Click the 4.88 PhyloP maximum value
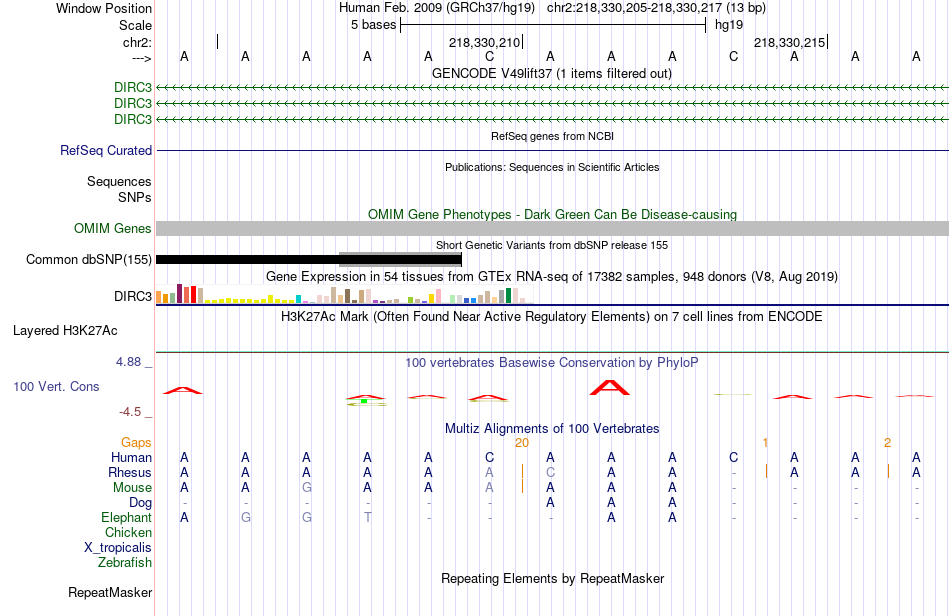Image resolution: width=950 pixels, height=616 pixels. coord(128,362)
